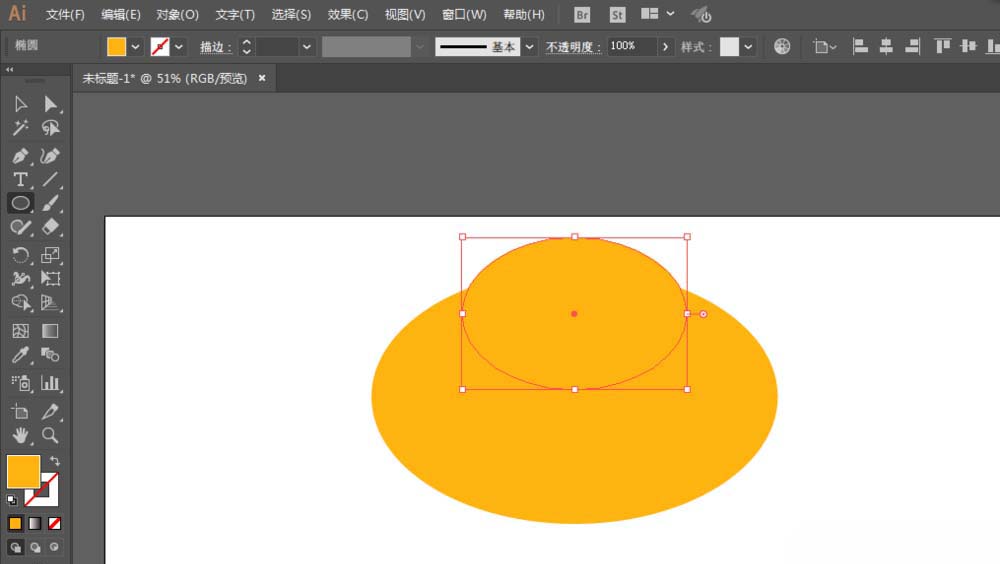1000x564 pixels.
Task: Pick the Eyedropper tool
Action: click(x=20, y=355)
